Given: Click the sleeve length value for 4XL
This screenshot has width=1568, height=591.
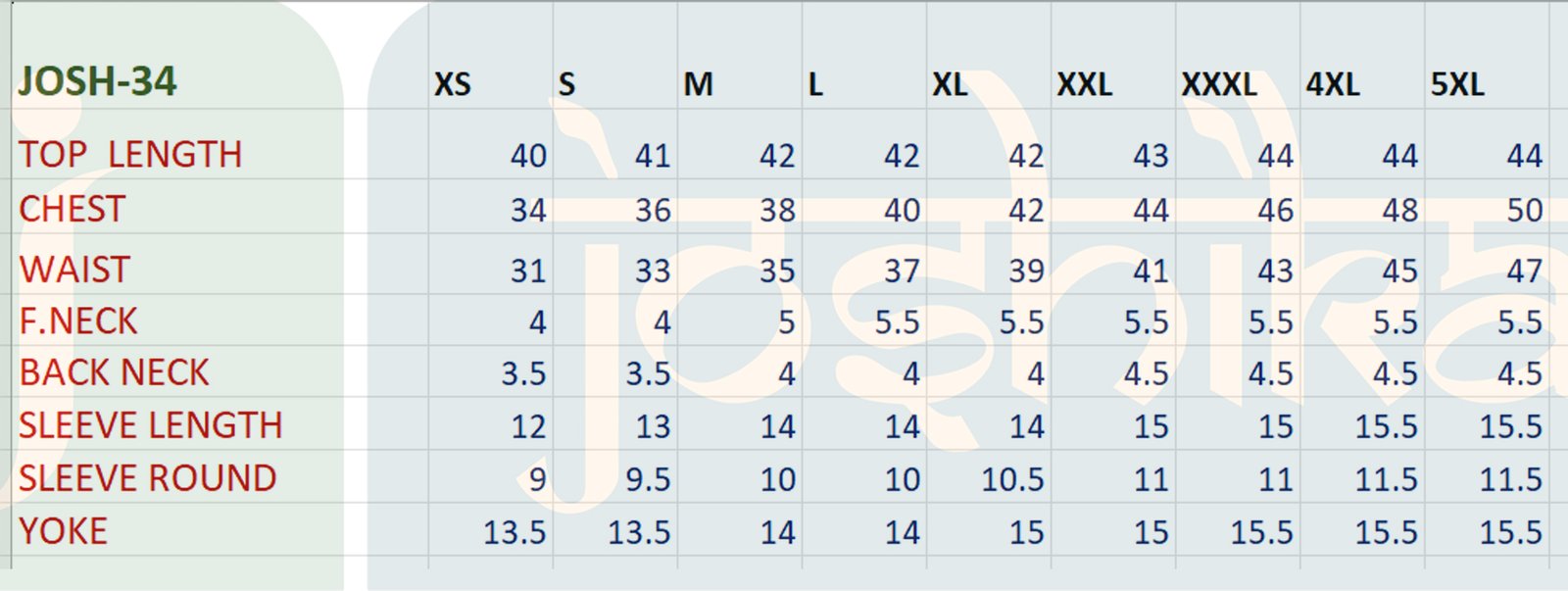Looking at the screenshot, I should click(1386, 426).
